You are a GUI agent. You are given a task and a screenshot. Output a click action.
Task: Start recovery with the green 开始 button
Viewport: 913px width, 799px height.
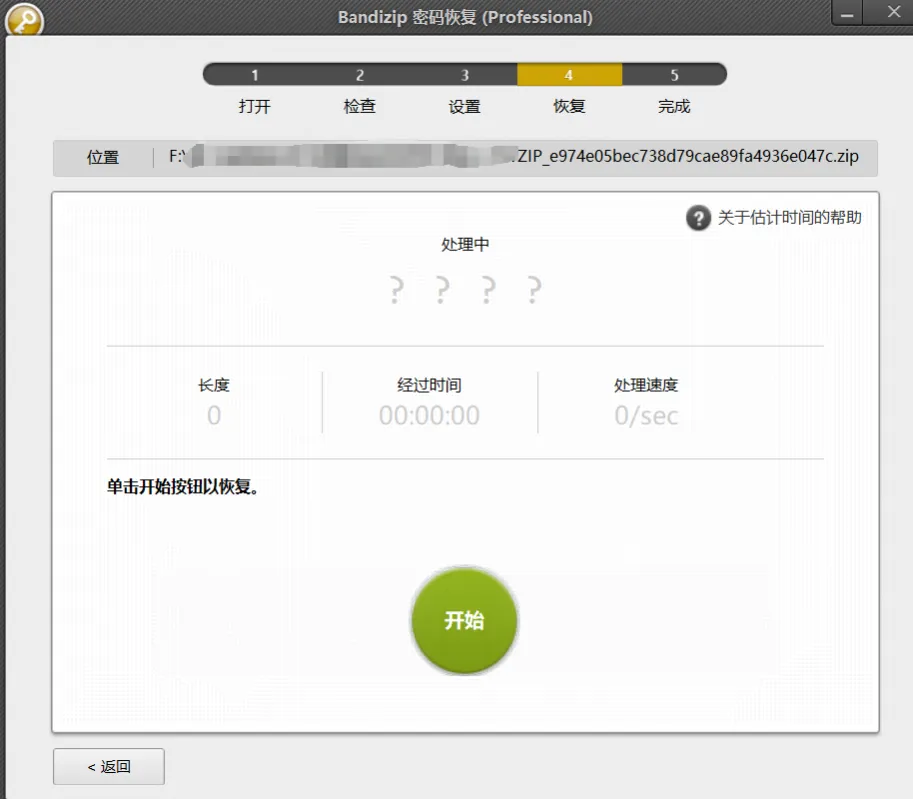pyautogui.click(x=464, y=620)
